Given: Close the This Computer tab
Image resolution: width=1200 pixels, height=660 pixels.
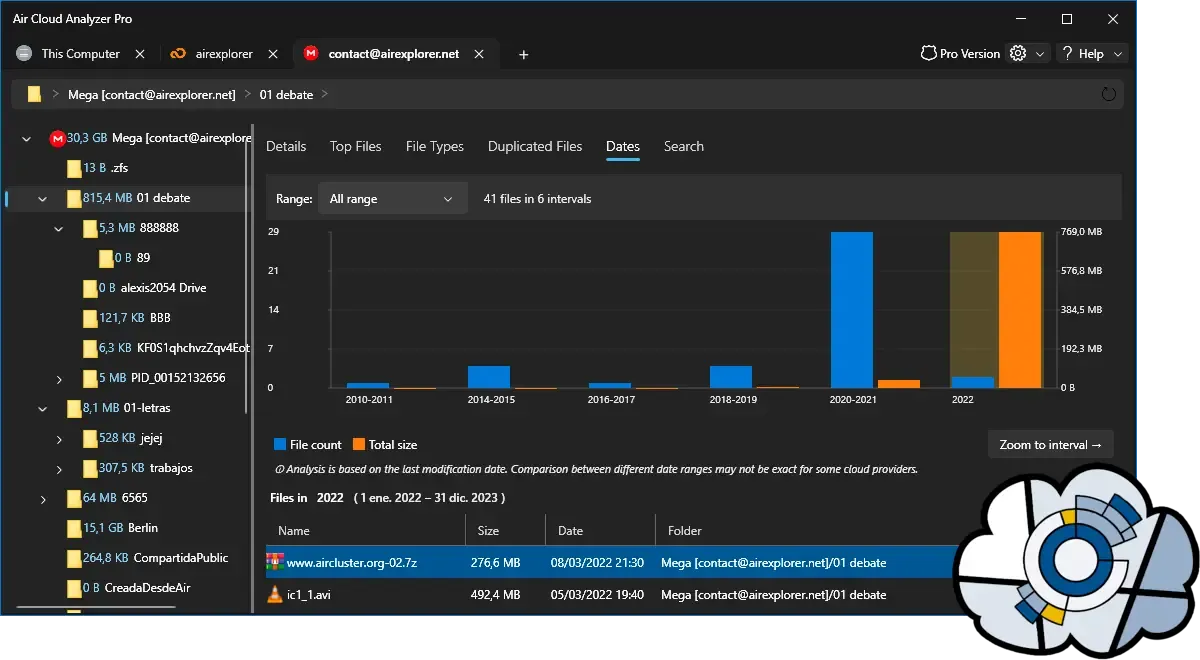Looking at the screenshot, I should coord(140,54).
